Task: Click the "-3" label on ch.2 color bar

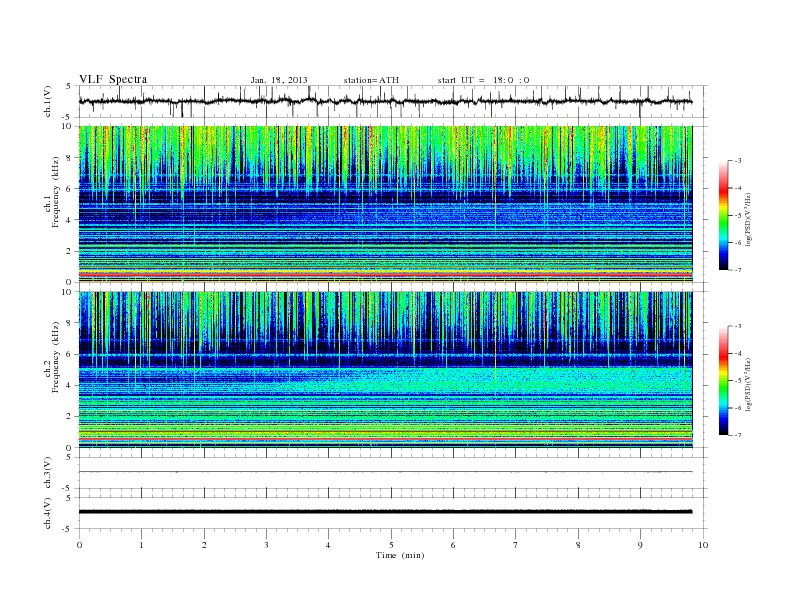Action: [x=738, y=326]
